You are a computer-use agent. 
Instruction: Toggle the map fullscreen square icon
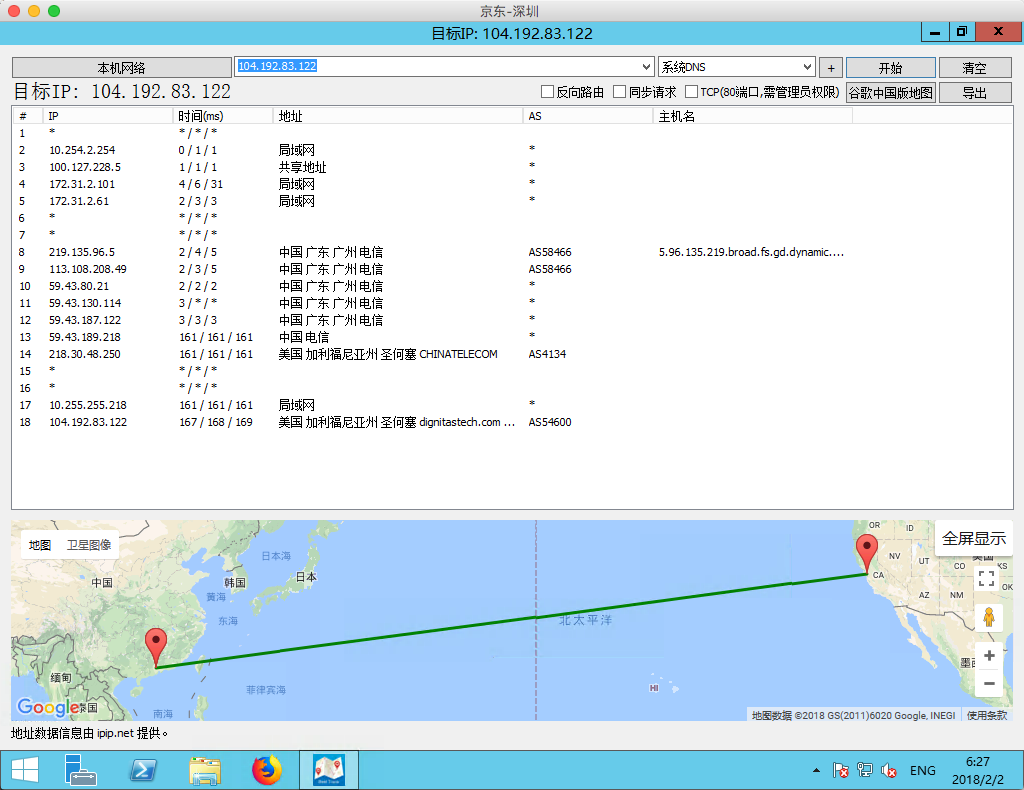(986, 578)
